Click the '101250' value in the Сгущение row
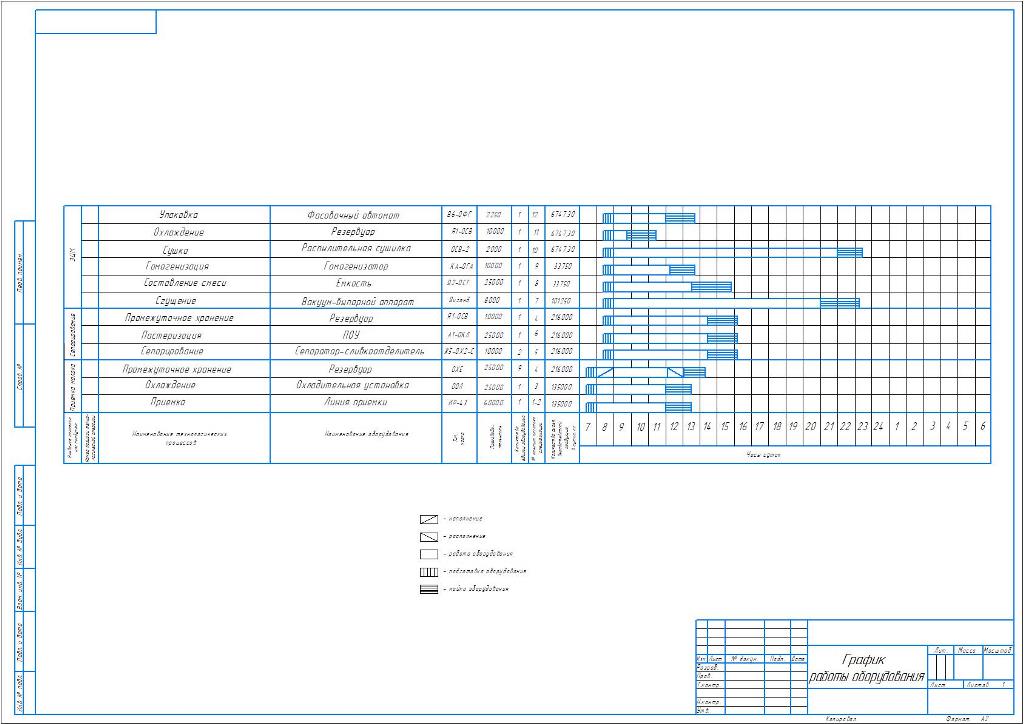This screenshot has width=1024, height=724. [562, 301]
